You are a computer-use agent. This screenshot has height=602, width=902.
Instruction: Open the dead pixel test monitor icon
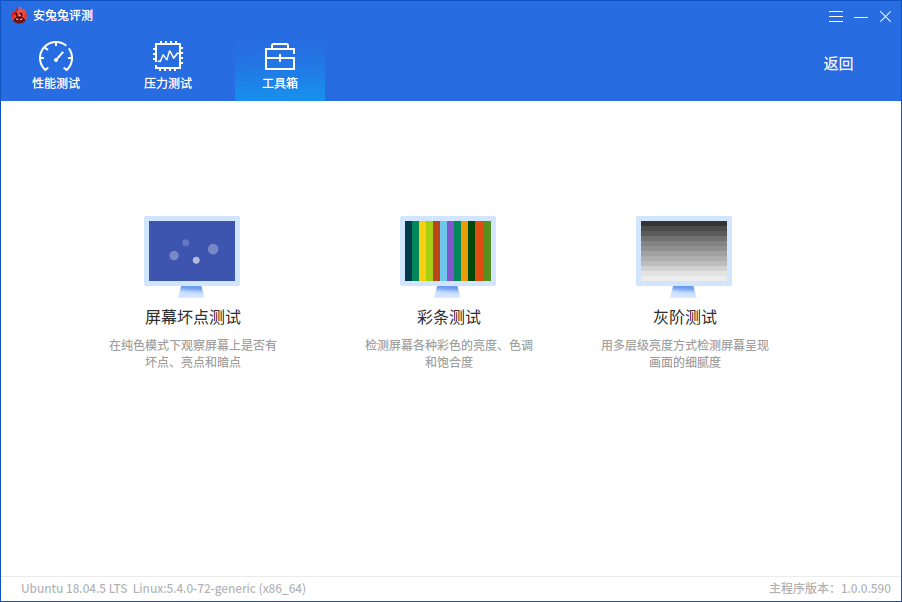point(192,257)
